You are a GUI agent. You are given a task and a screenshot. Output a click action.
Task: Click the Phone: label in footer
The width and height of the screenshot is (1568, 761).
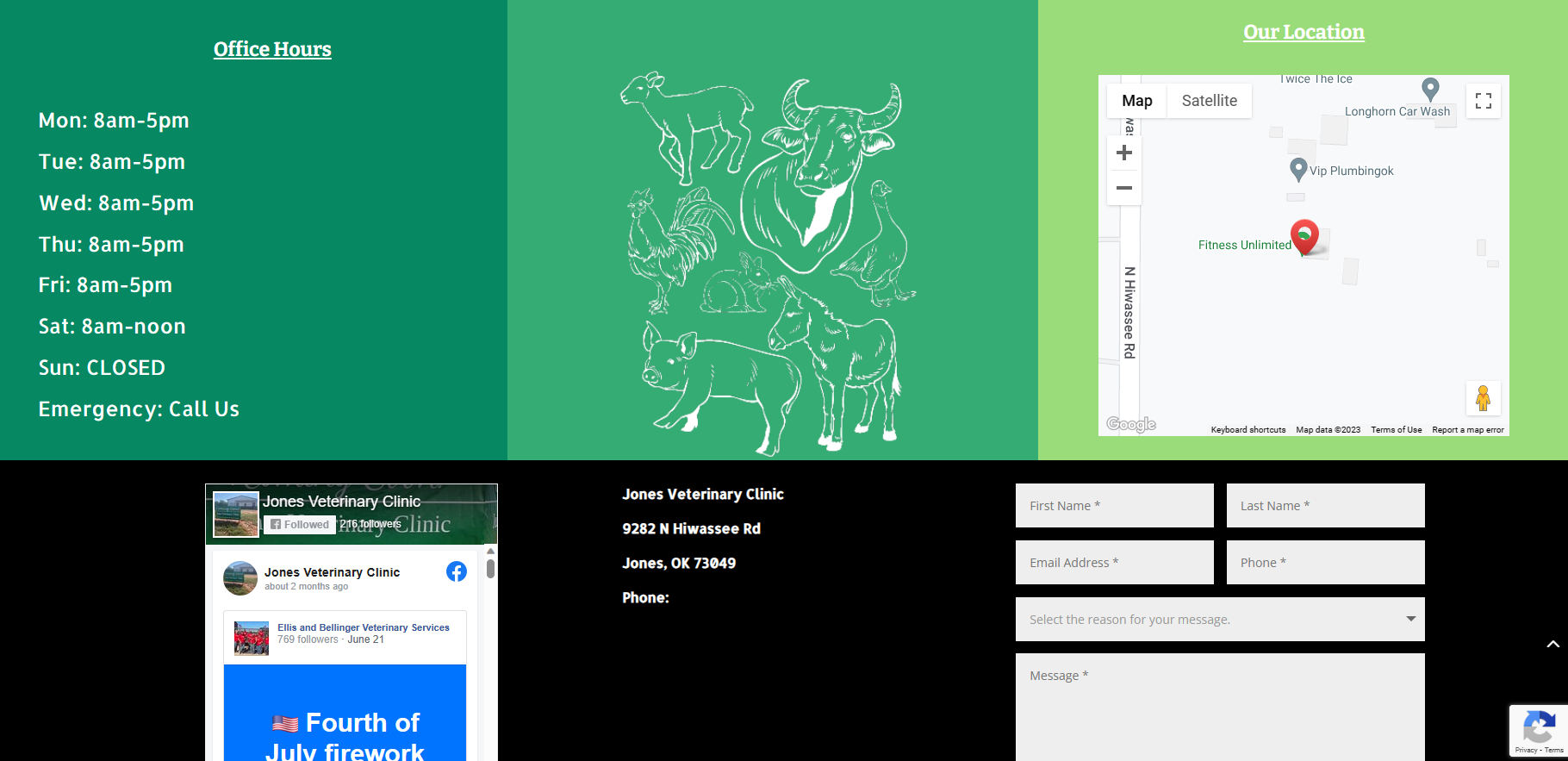(645, 597)
